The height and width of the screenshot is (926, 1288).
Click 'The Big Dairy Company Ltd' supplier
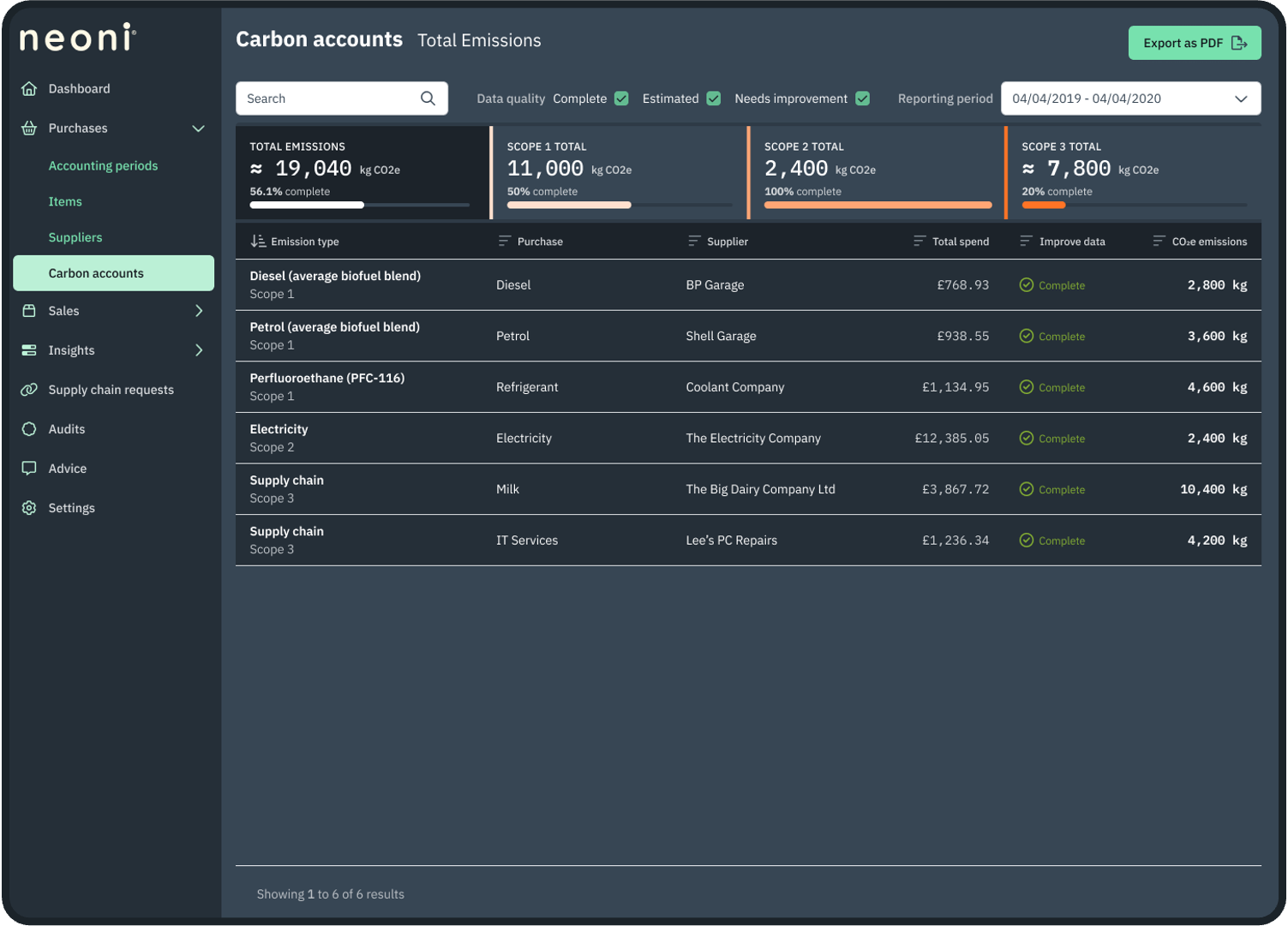pos(760,489)
